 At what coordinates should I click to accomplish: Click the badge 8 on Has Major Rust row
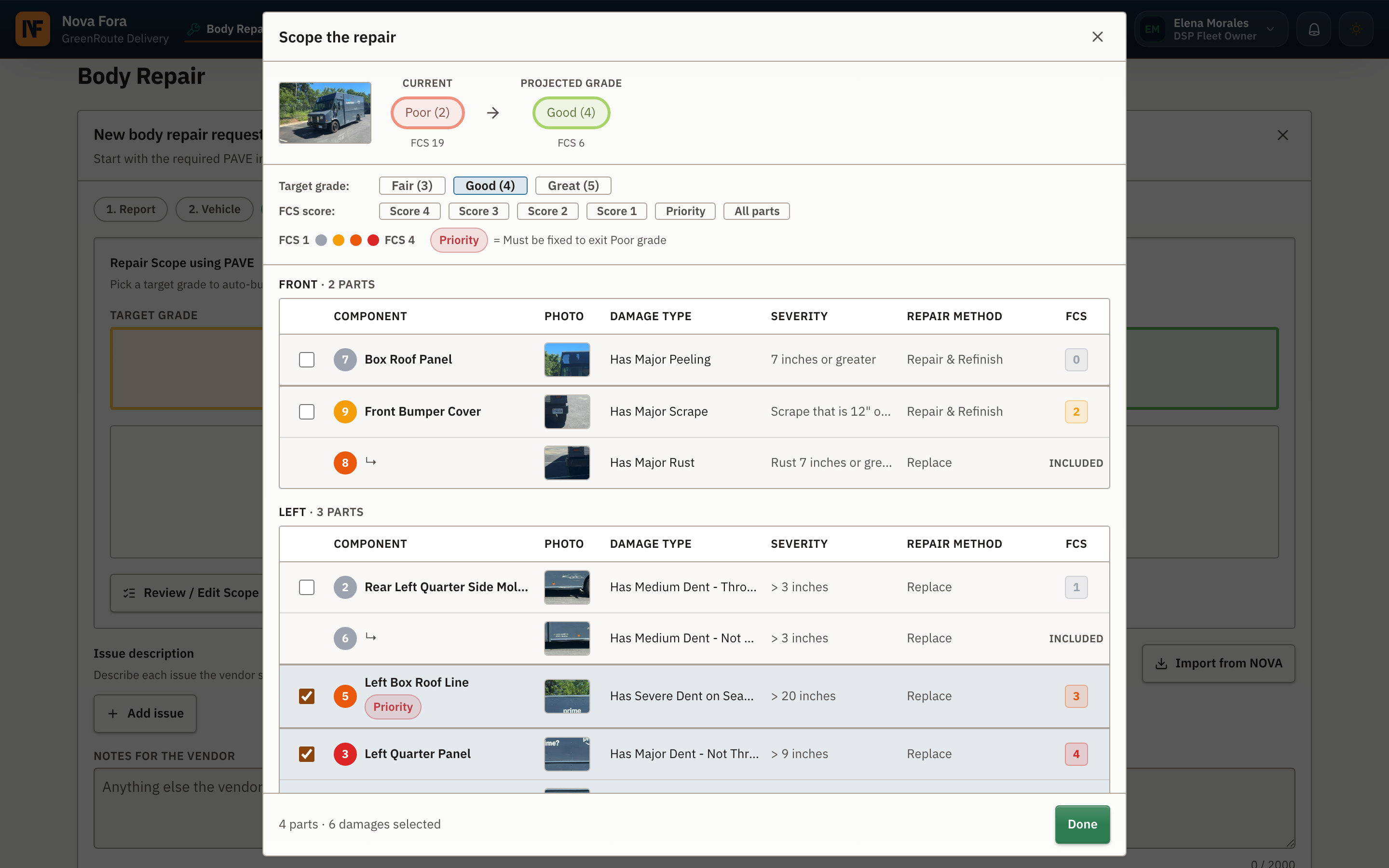[x=345, y=463]
